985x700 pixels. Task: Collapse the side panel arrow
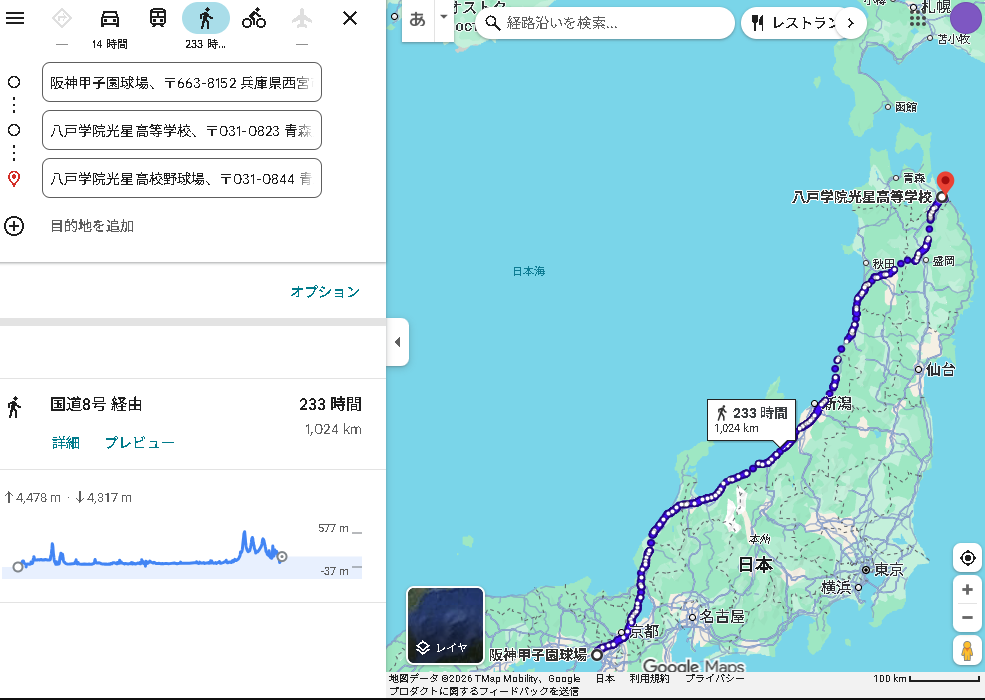tap(397, 342)
